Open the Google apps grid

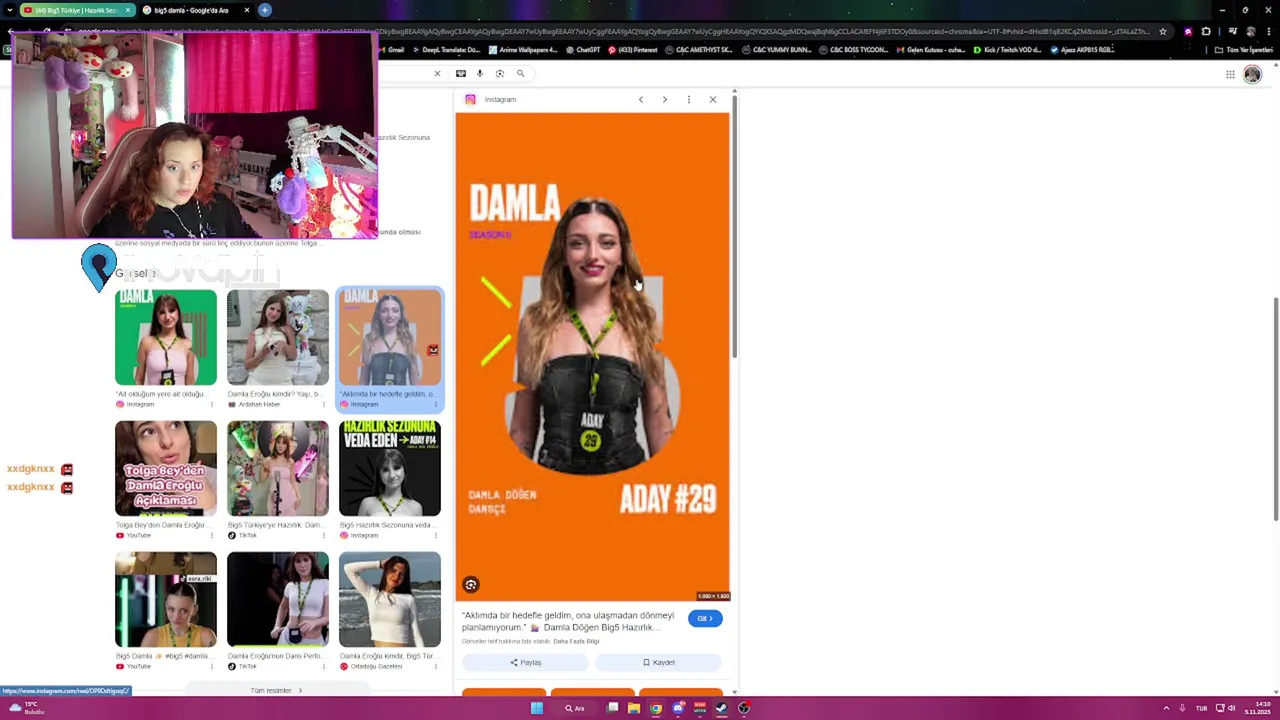tap(1230, 74)
